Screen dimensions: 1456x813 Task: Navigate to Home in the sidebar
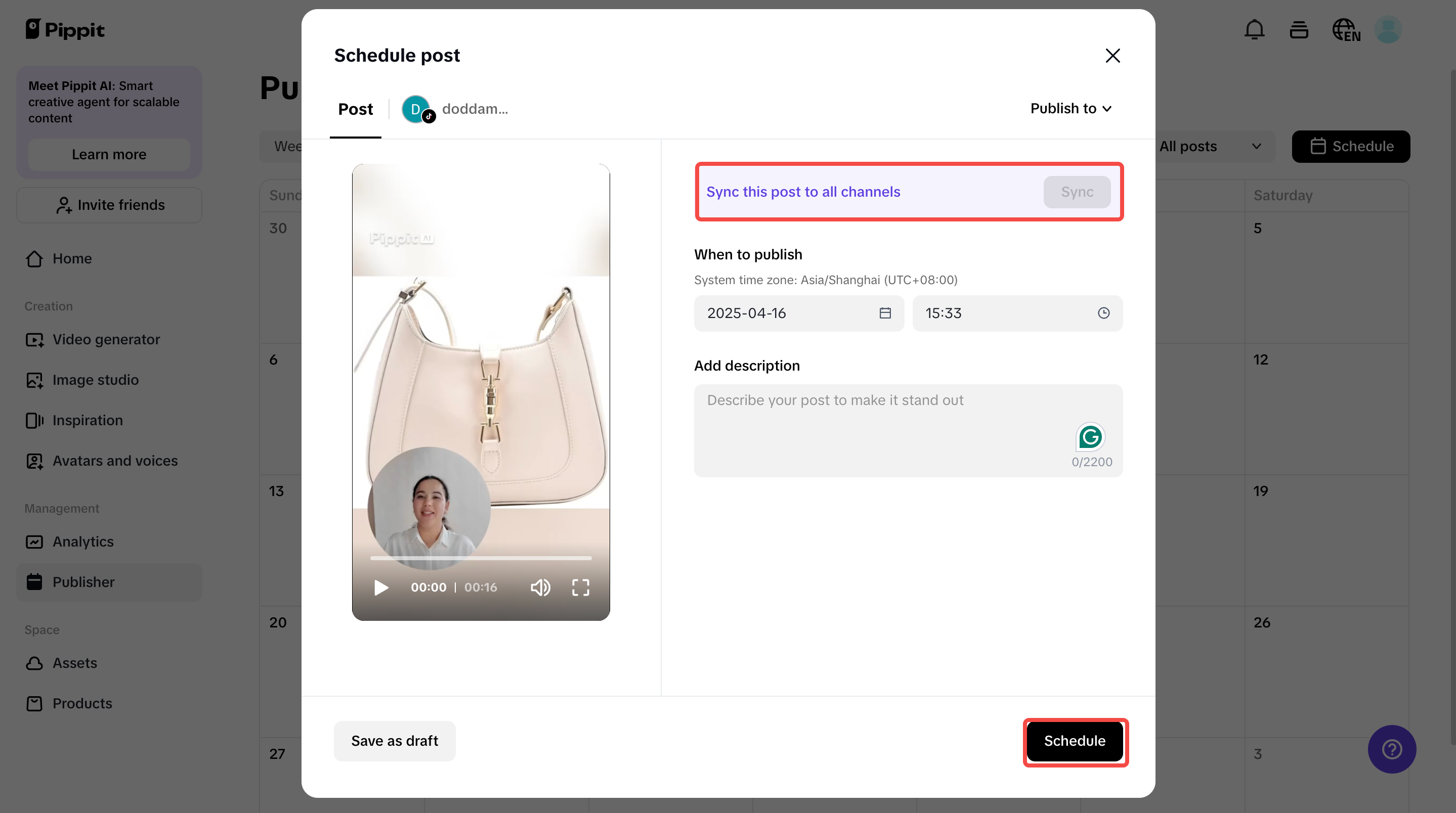tap(72, 258)
